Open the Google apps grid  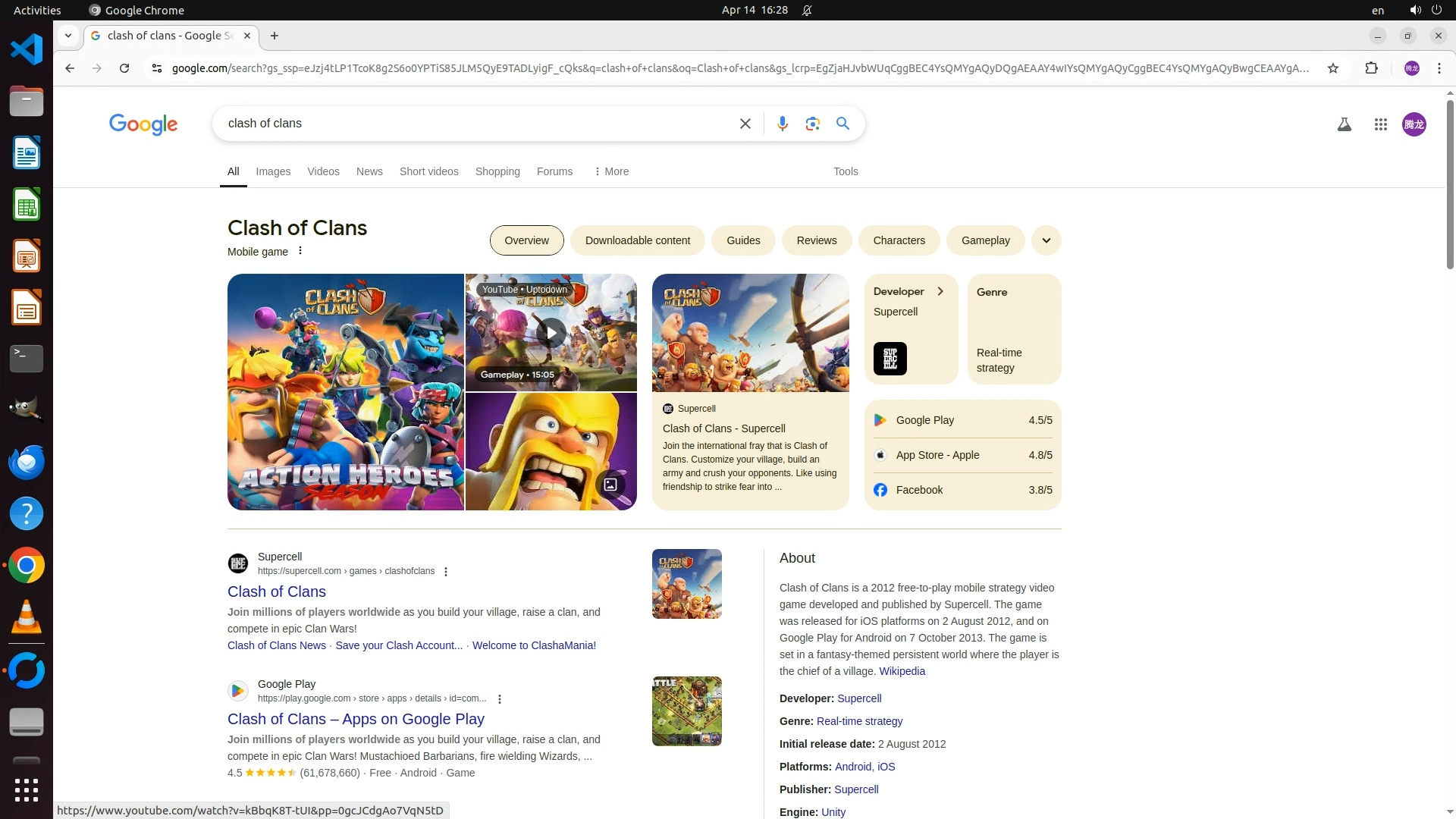(x=1380, y=124)
